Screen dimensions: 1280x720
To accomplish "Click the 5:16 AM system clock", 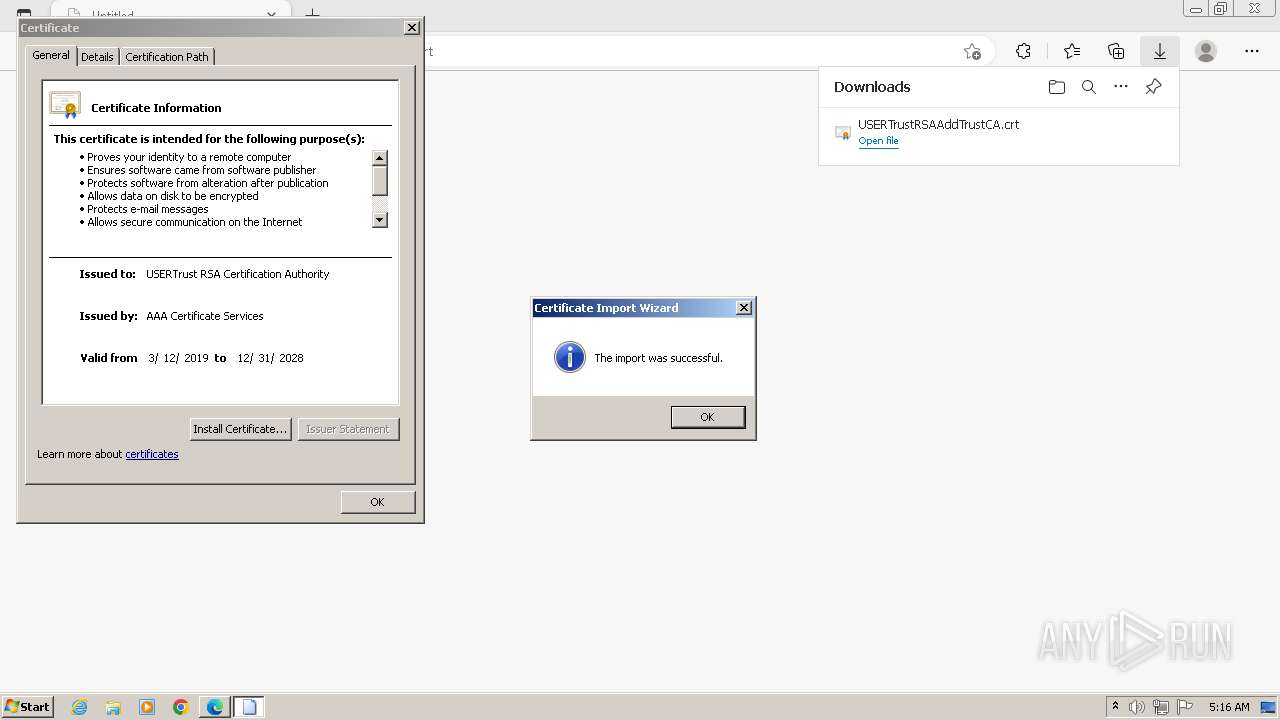I will pyautogui.click(x=1229, y=707).
